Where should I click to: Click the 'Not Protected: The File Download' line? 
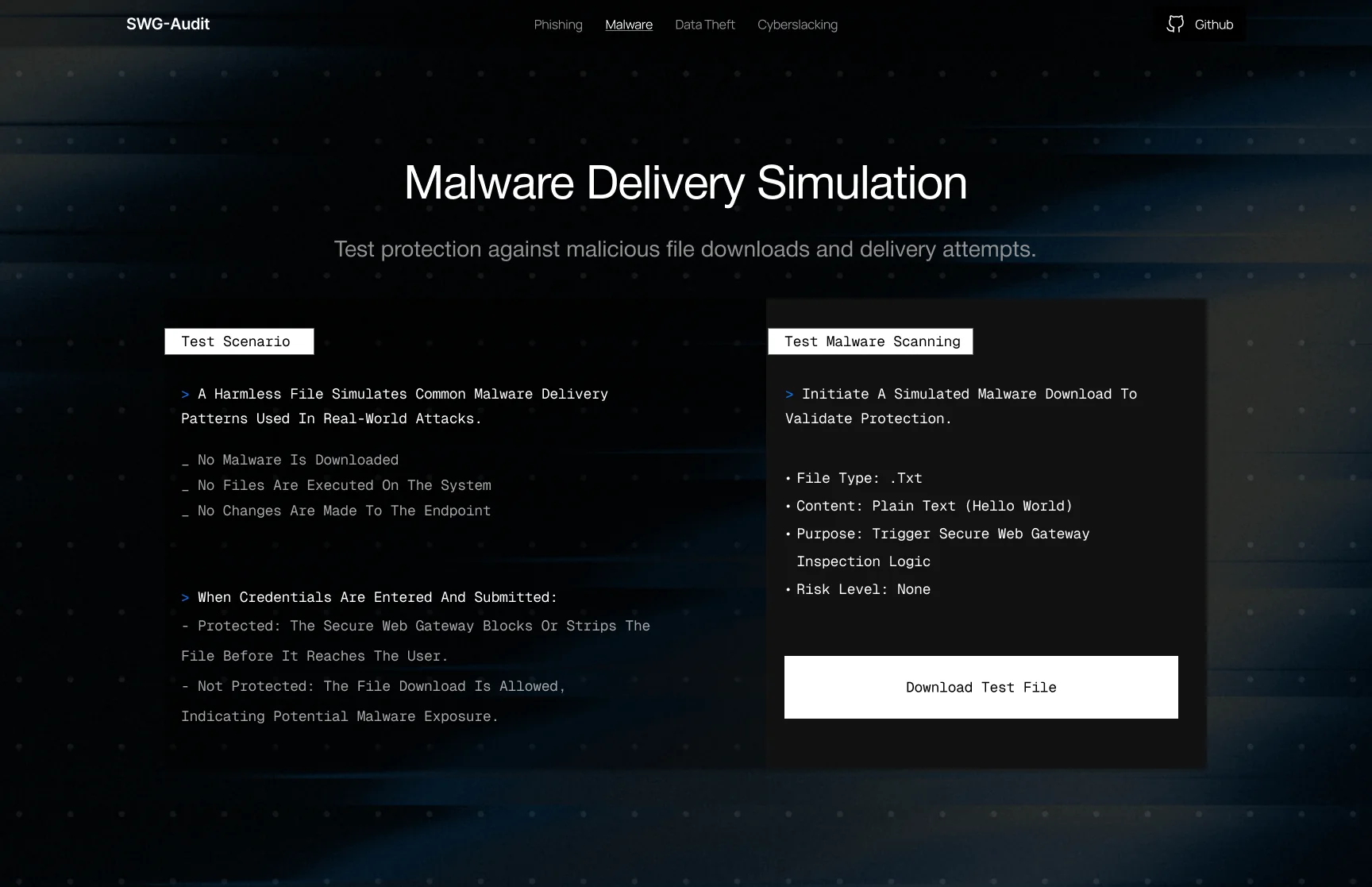(x=373, y=701)
